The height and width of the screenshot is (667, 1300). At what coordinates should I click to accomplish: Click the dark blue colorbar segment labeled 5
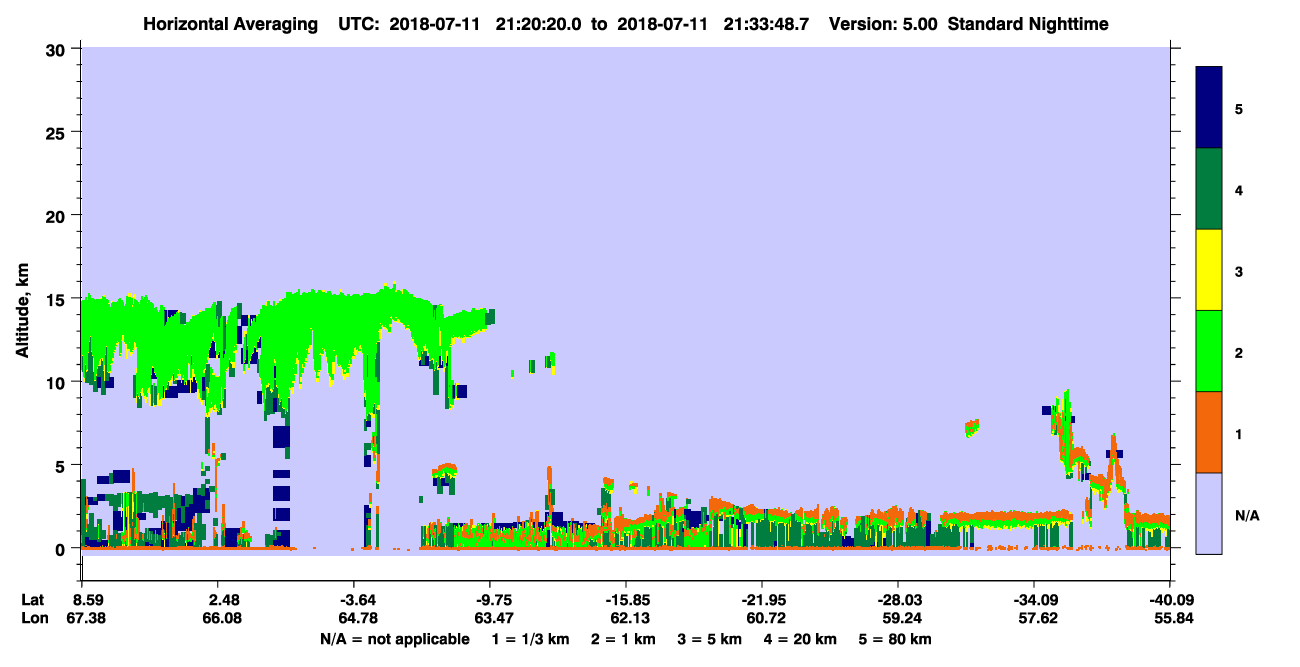[x=1209, y=107]
